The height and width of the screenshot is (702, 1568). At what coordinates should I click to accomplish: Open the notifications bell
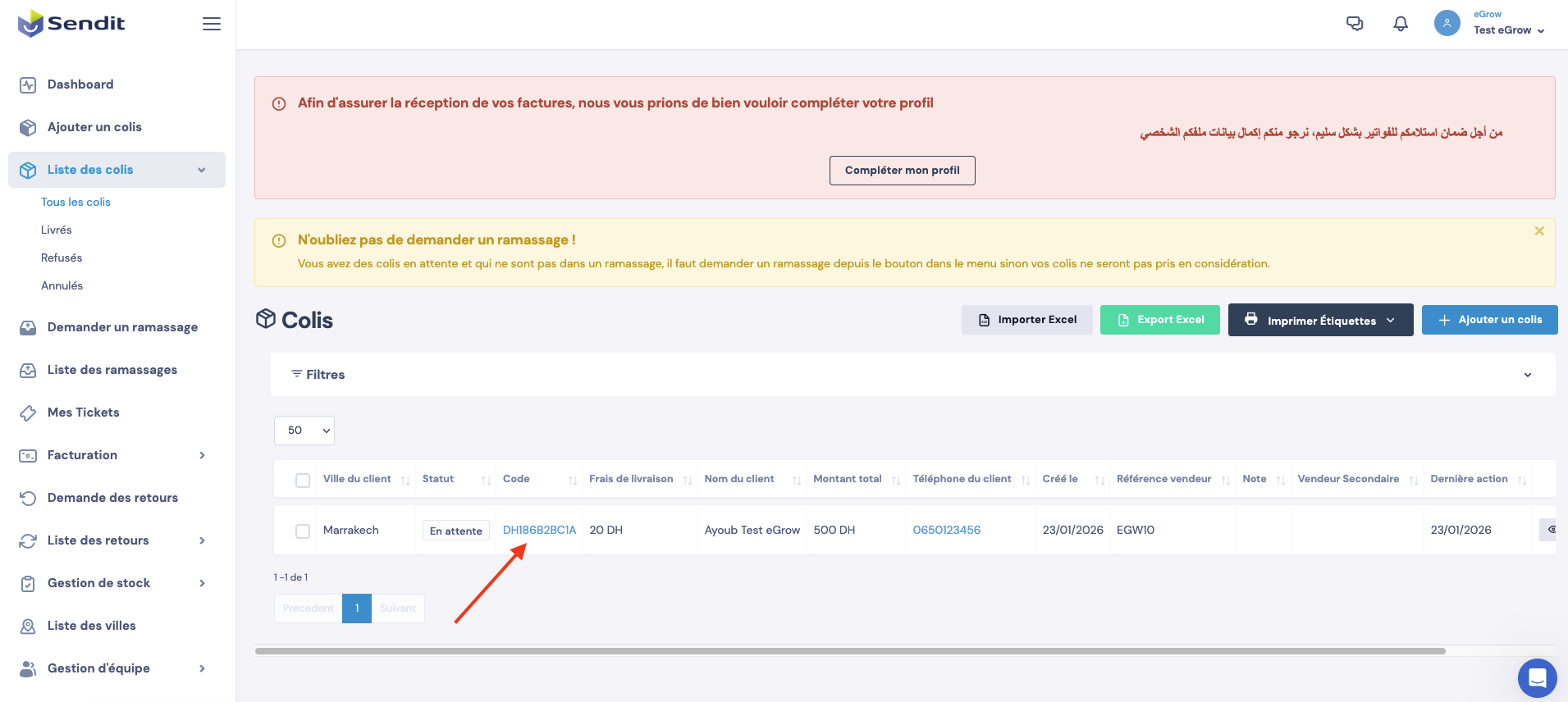(x=1401, y=24)
